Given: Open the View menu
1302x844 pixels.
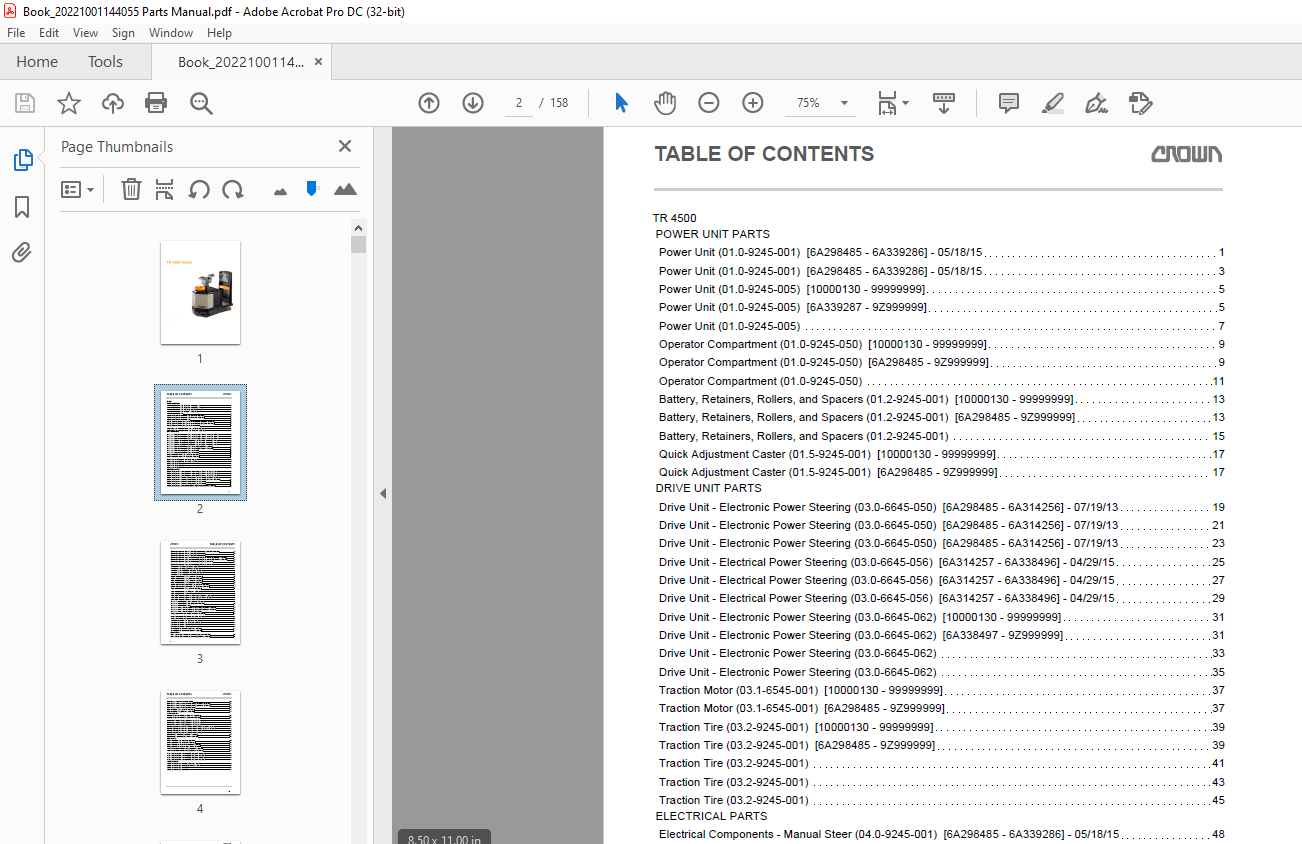Looking at the screenshot, I should [x=86, y=33].
